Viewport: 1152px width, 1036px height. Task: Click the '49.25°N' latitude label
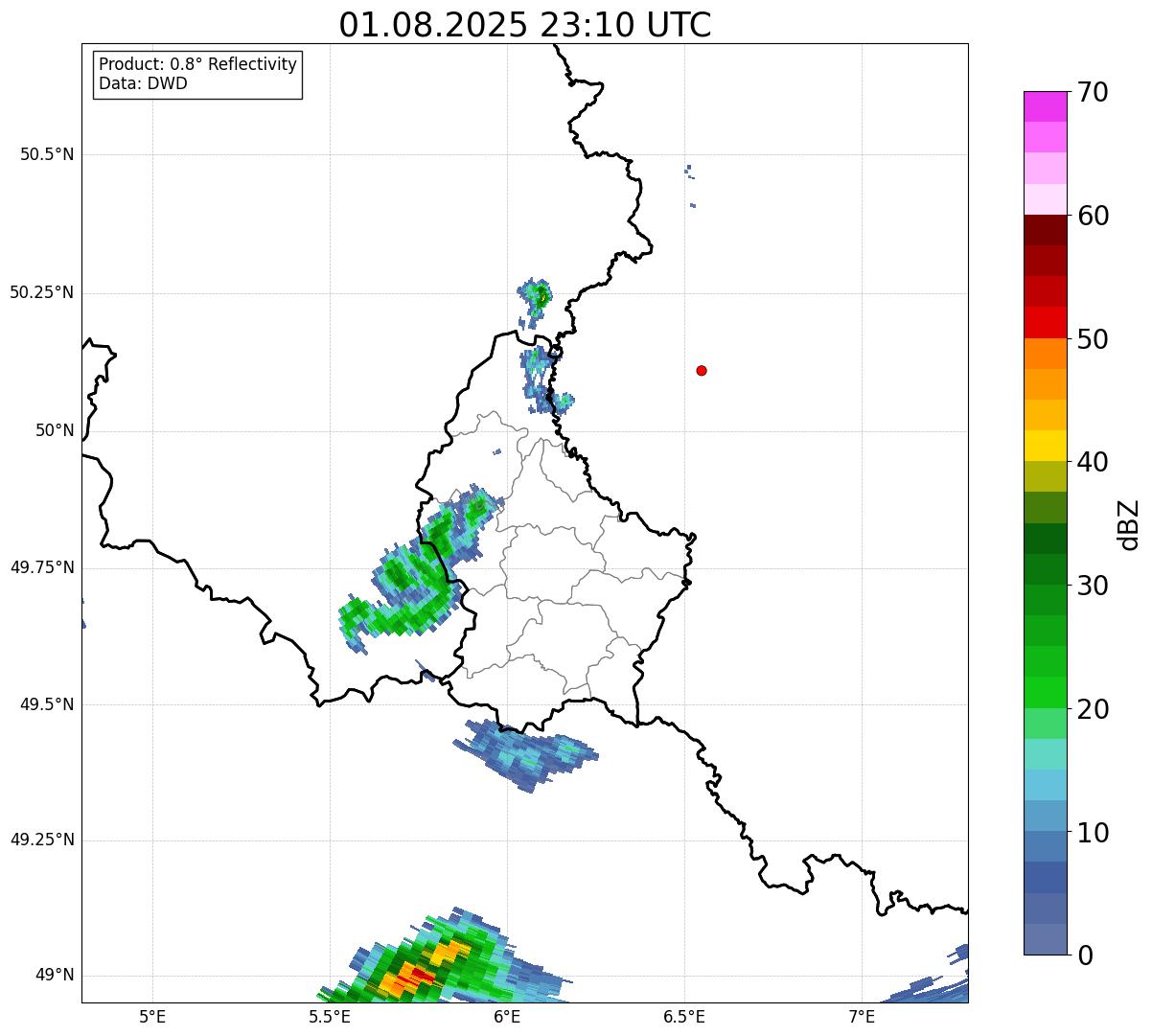(x=42, y=840)
